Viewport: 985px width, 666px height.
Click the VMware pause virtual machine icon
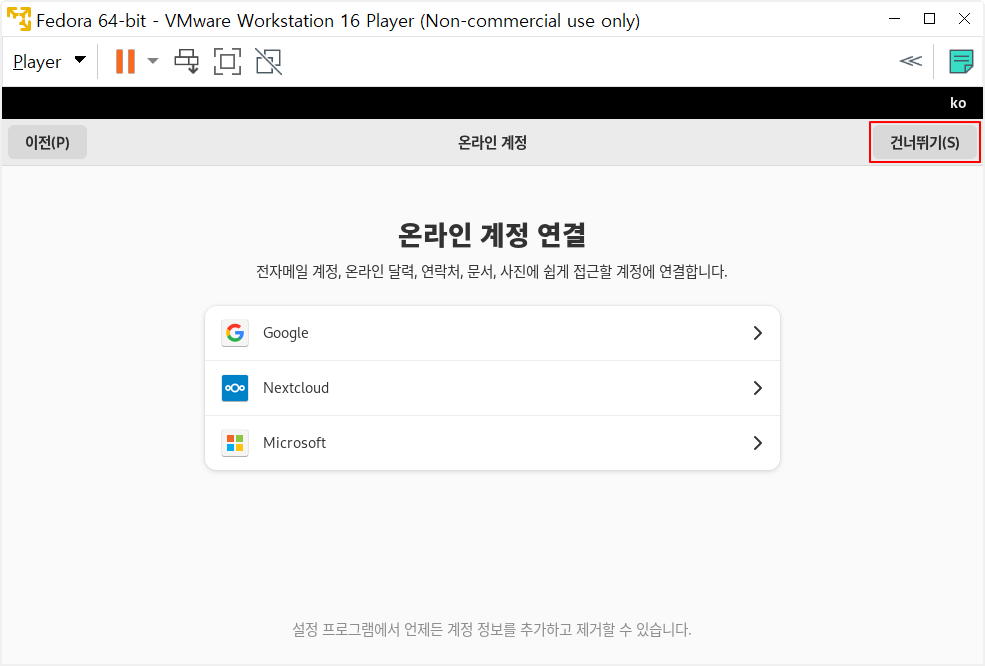point(125,62)
